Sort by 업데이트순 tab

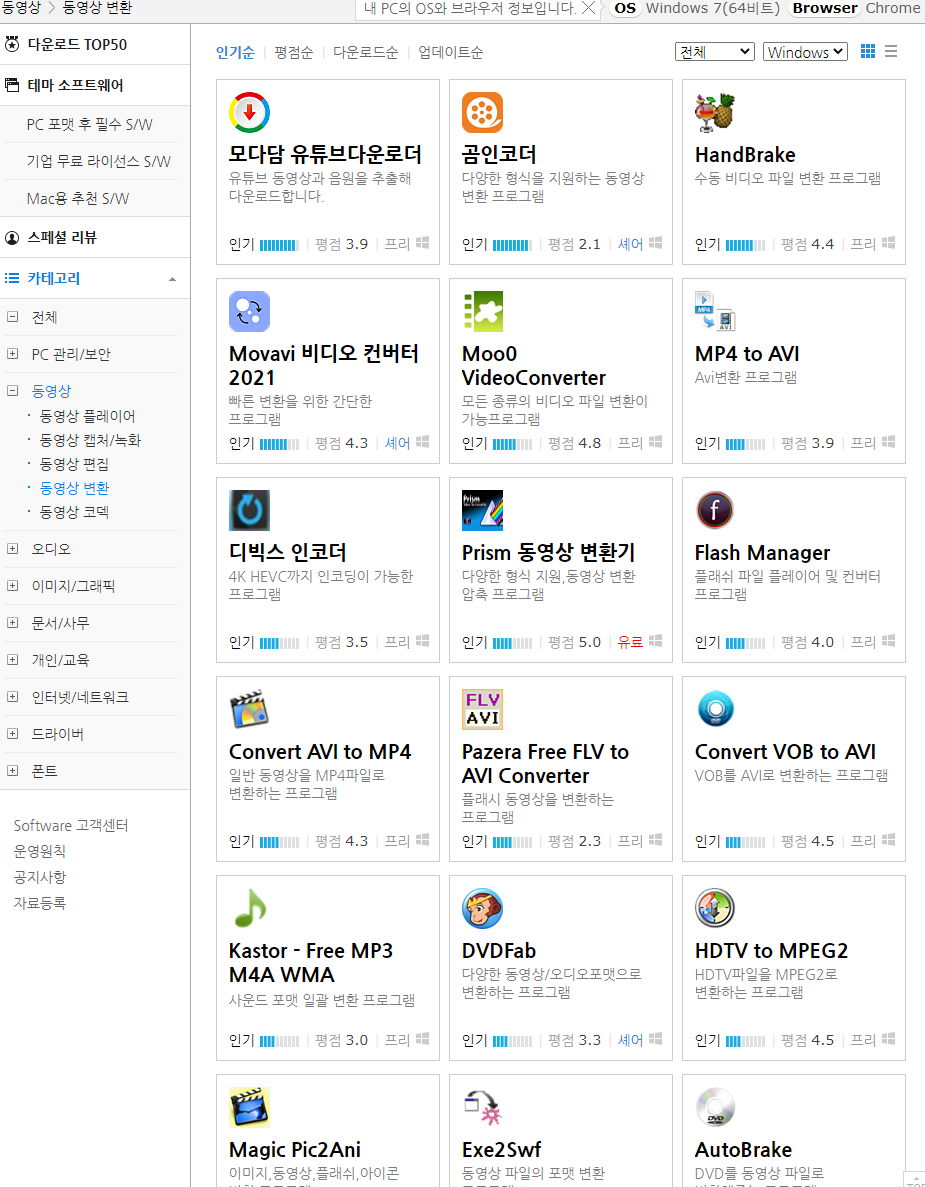(450, 52)
